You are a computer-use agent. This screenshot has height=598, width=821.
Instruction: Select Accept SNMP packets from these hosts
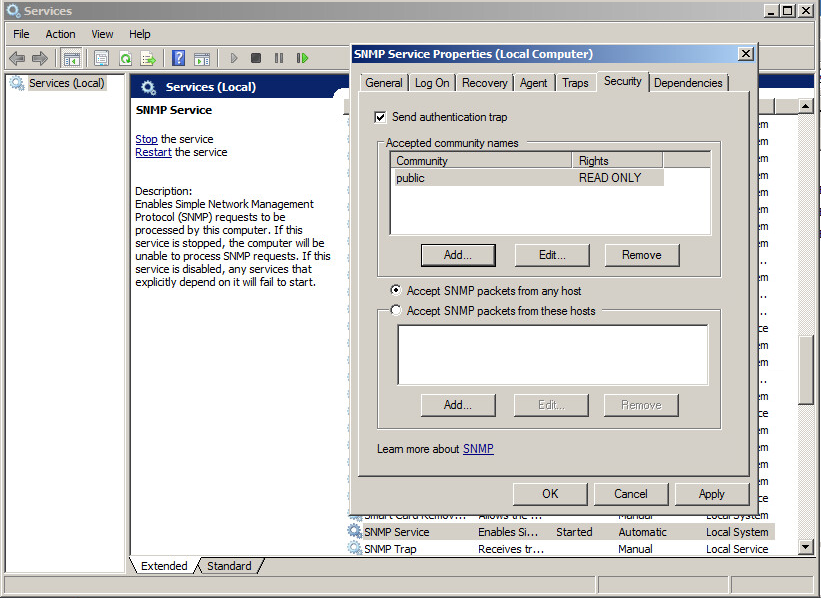pos(396,311)
